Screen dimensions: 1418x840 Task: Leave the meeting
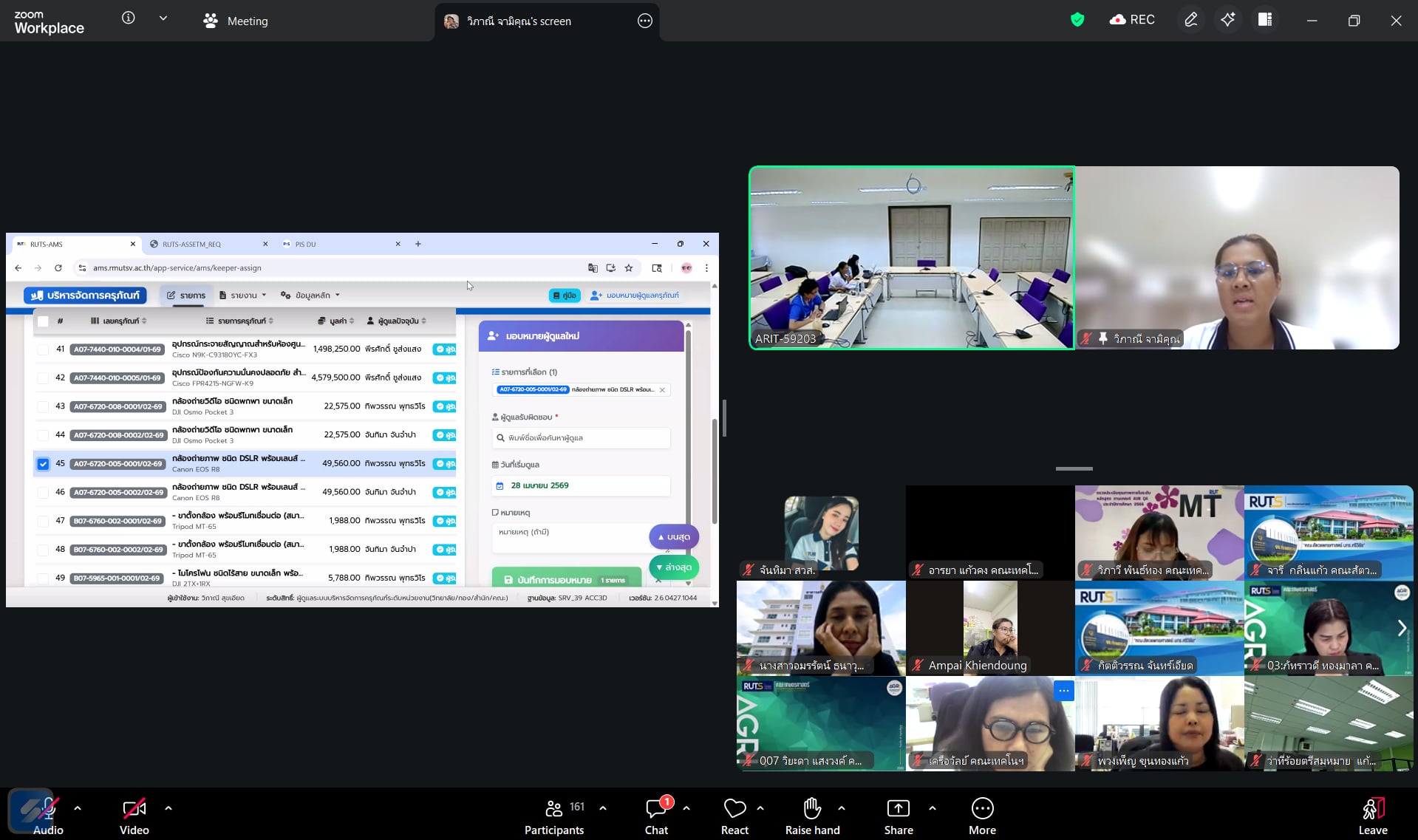1372,816
